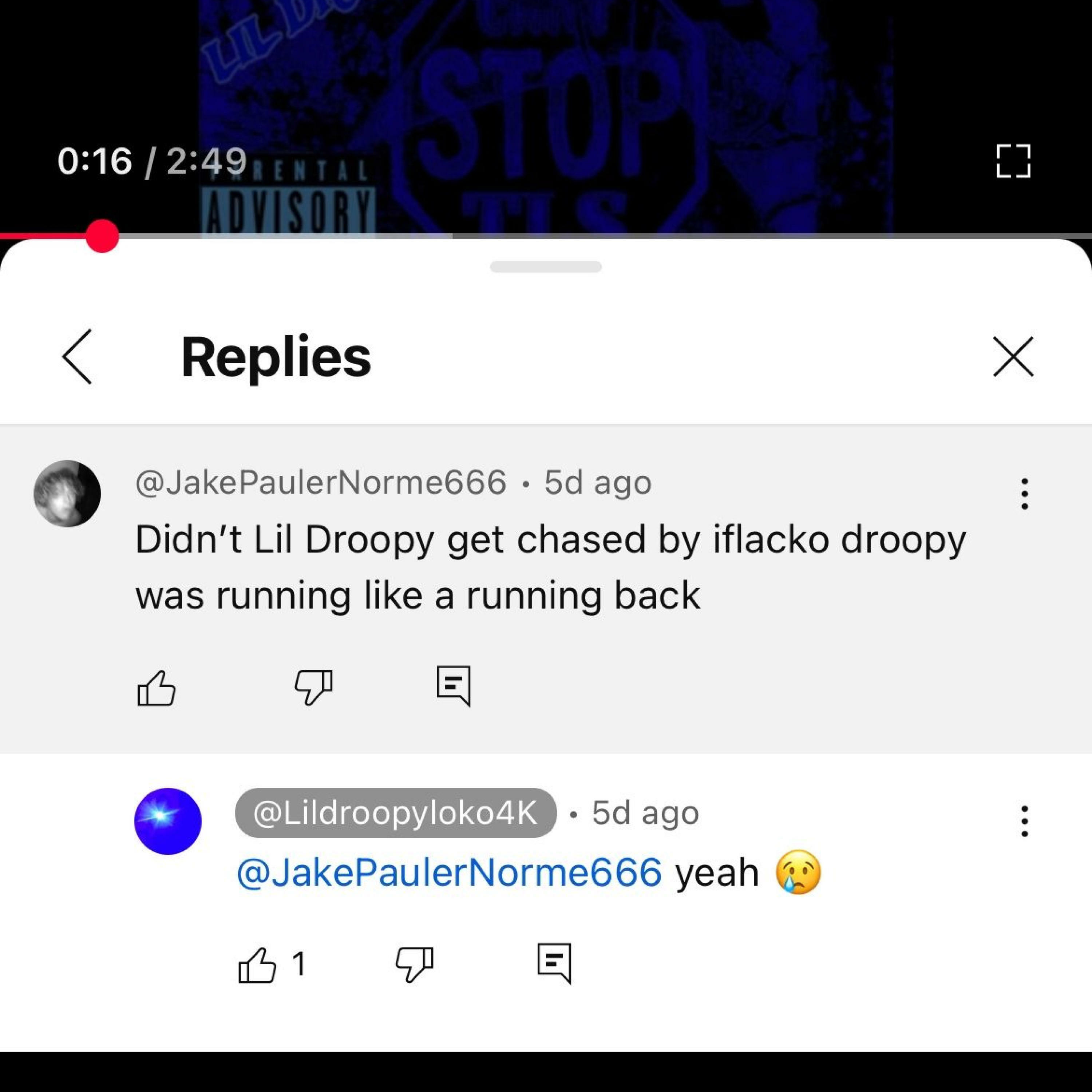The height and width of the screenshot is (1092, 1092).
Task: Tap the panel drag handle
Action: tap(546, 267)
